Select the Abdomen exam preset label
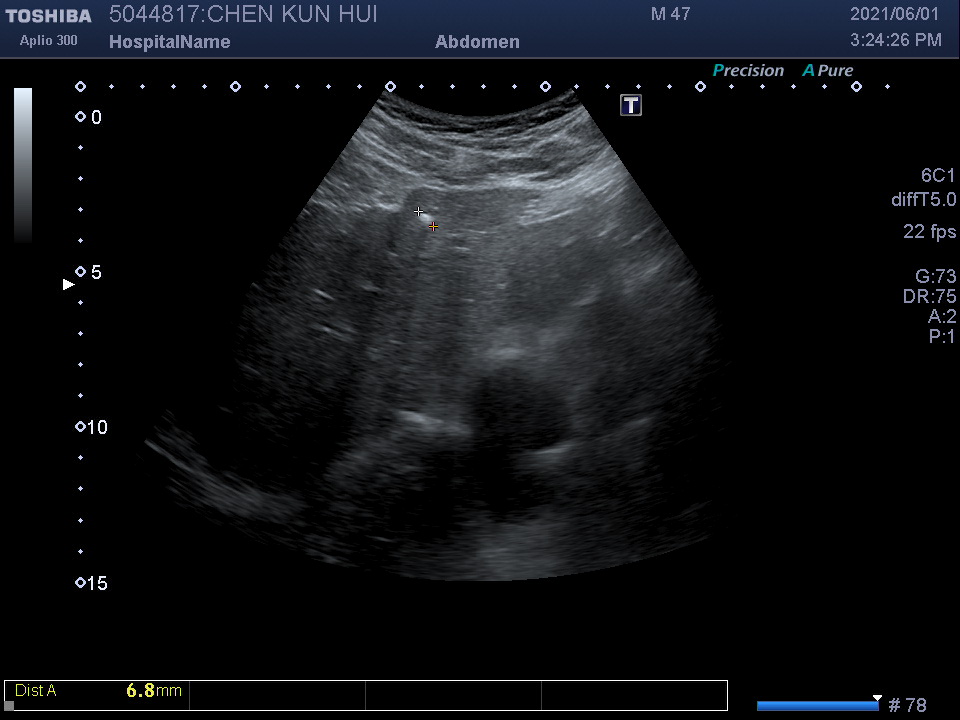The width and height of the screenshot is (960, 720). [477, 42]
